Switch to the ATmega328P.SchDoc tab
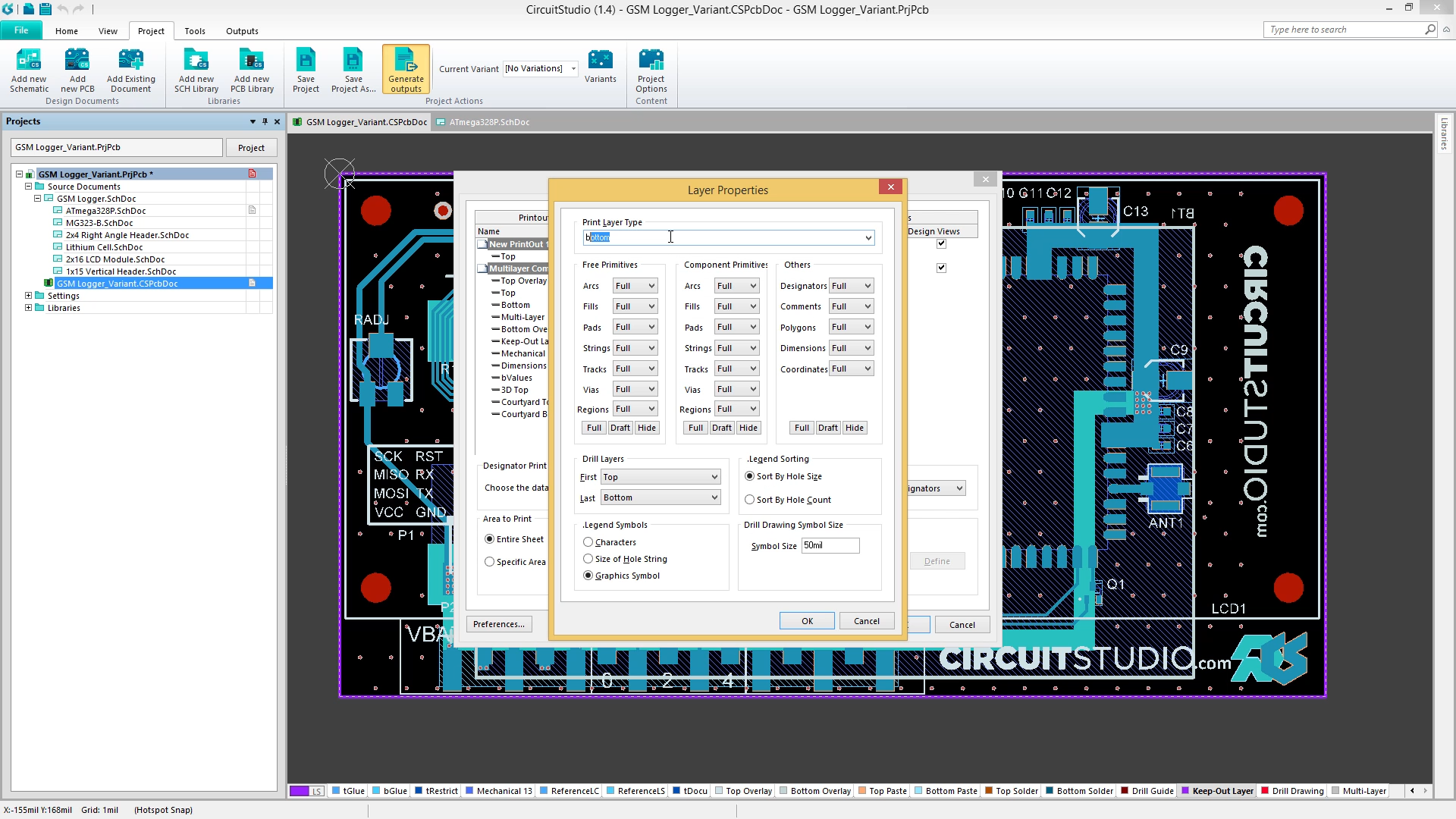1456x819 pixels. click(488, 121)
